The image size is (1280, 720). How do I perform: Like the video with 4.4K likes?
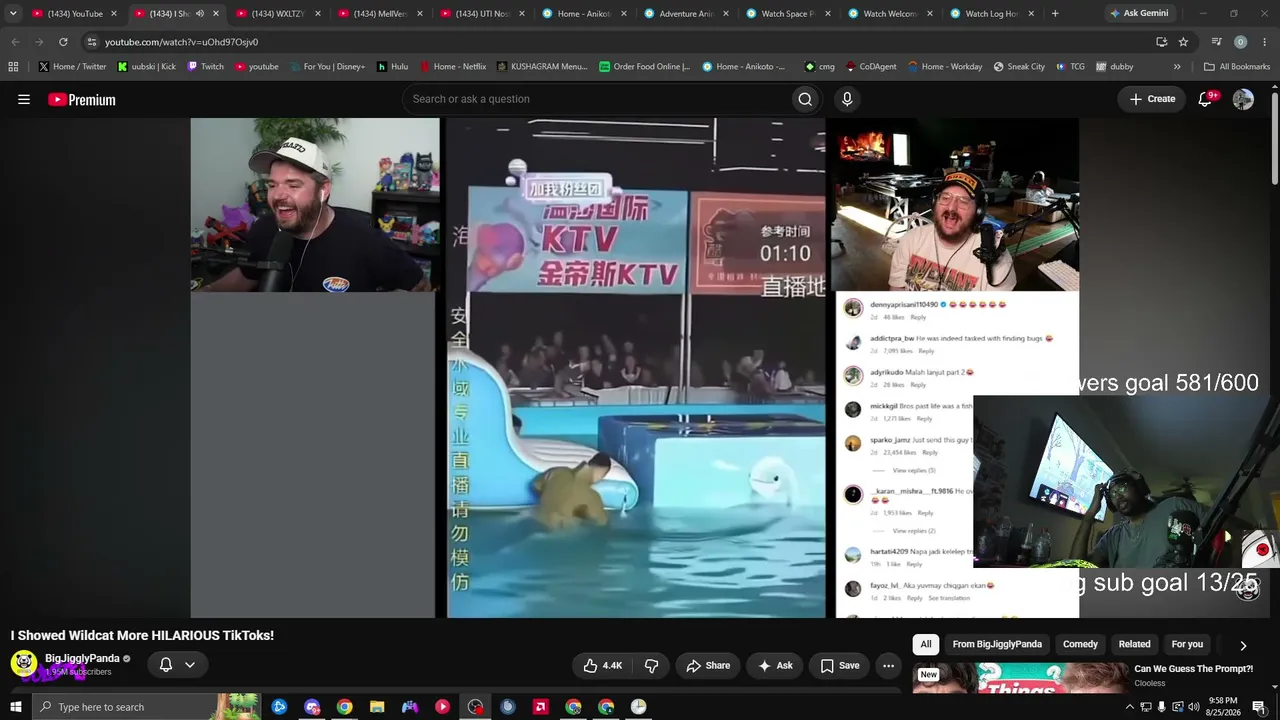[603, 665]
